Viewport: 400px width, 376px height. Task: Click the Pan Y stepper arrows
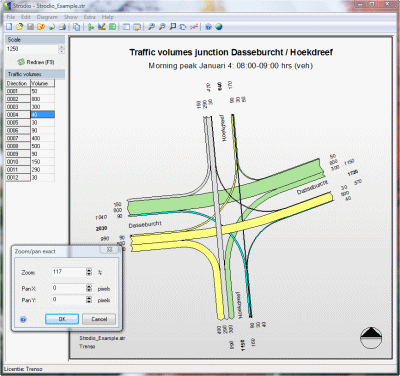[89, 299]
